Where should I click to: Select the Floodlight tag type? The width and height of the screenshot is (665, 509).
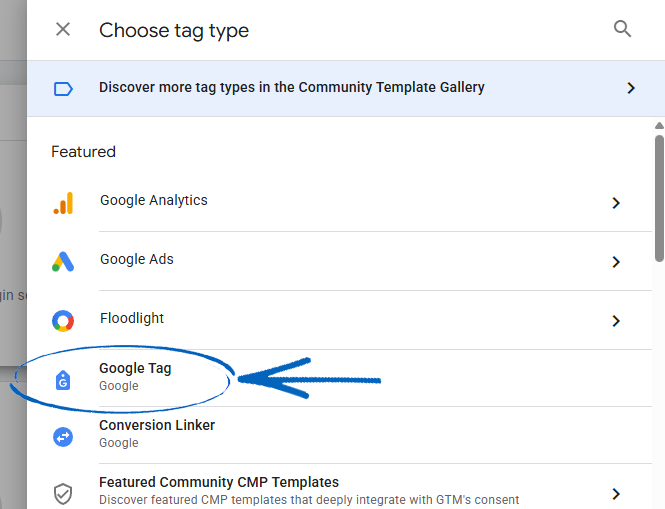132,318
